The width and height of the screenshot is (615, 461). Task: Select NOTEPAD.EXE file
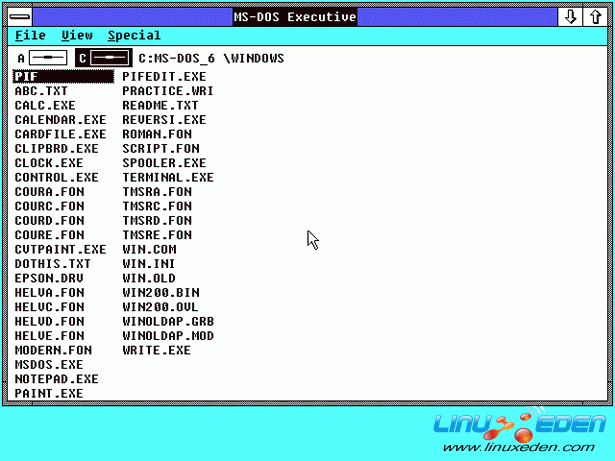click(56, 379)
